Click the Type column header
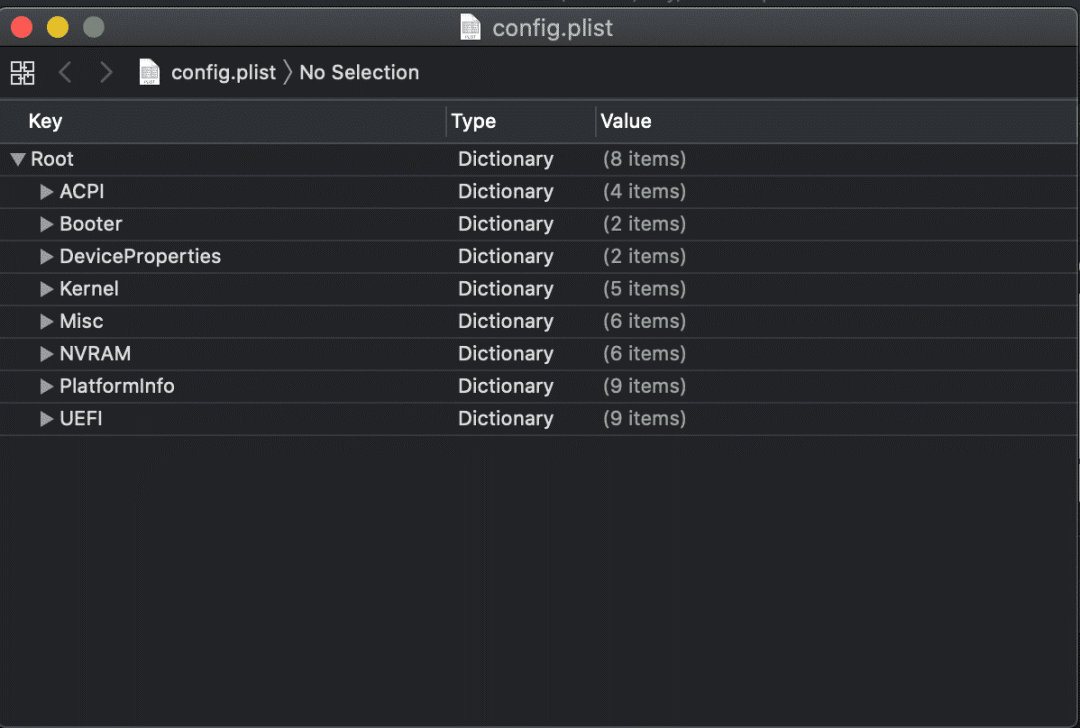 click(473, 121)
